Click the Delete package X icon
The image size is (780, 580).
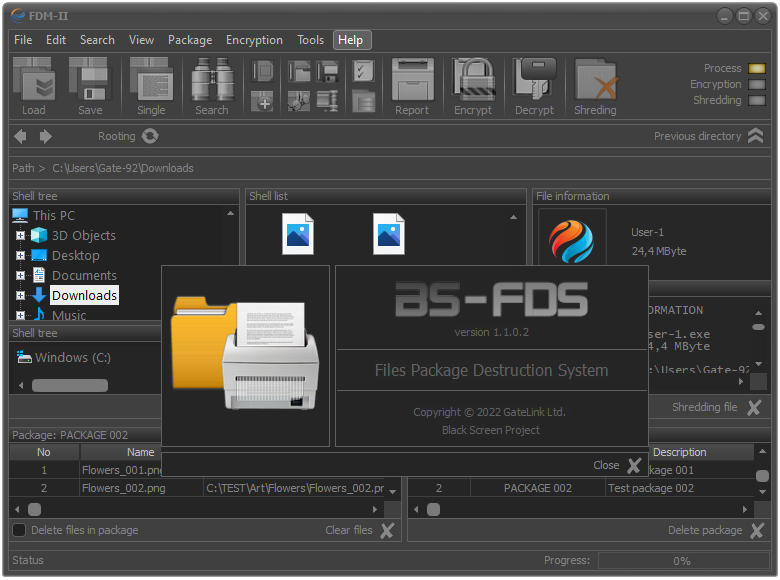click(x=757, y=531)
